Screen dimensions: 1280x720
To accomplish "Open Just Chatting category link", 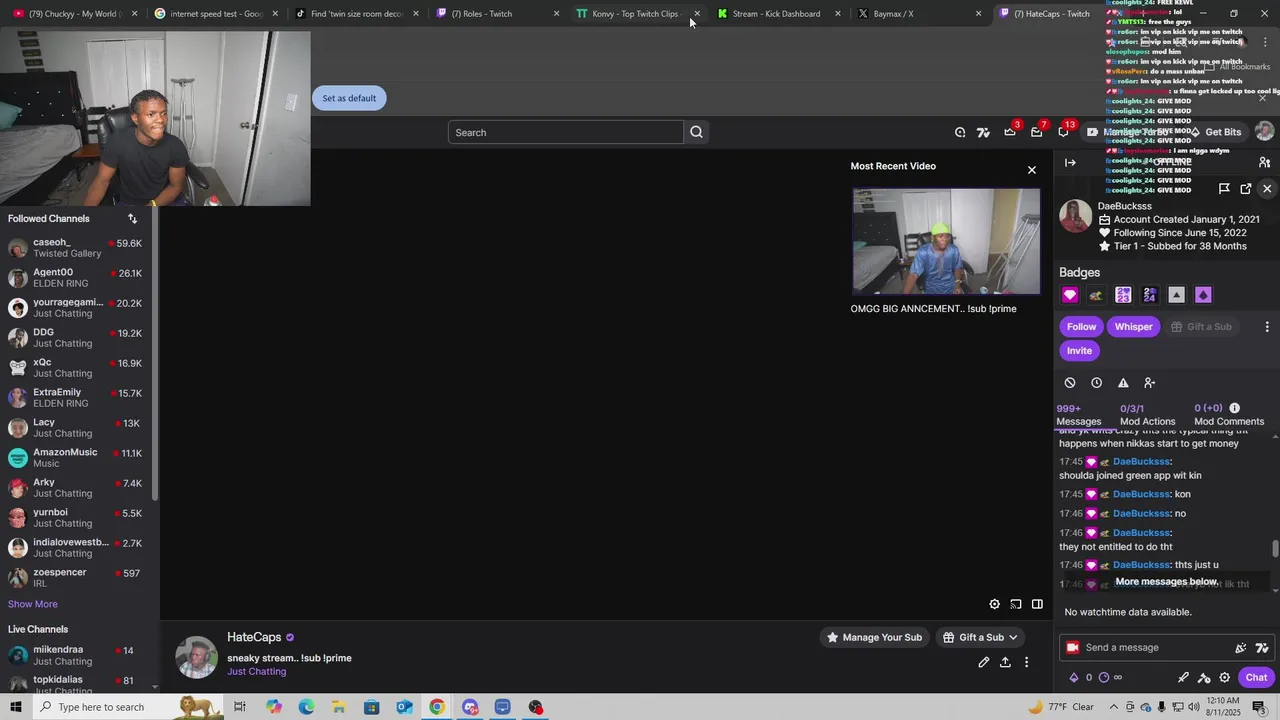I will (256, 672).
